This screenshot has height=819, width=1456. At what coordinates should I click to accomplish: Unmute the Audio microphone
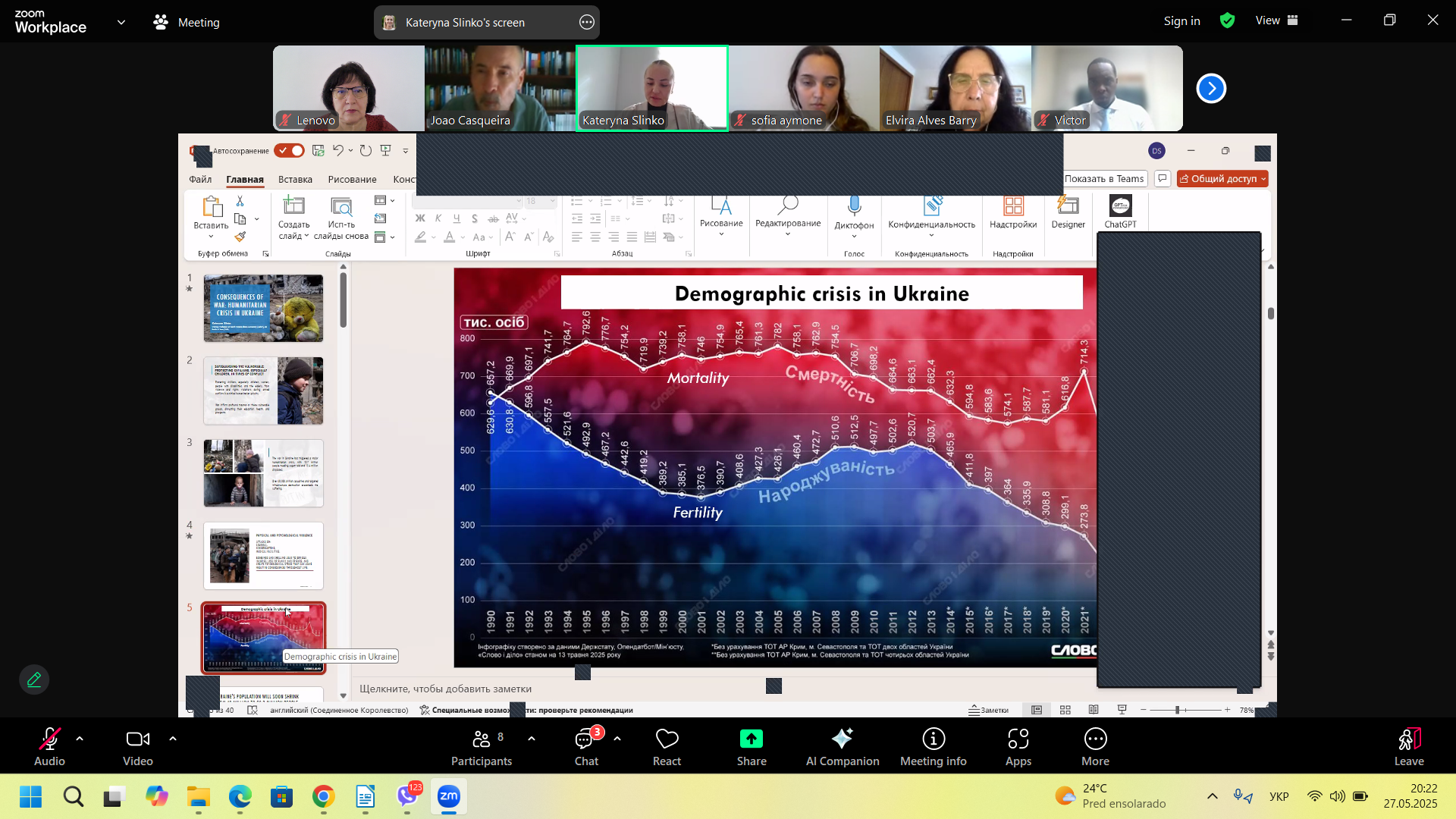click(49, 739)
